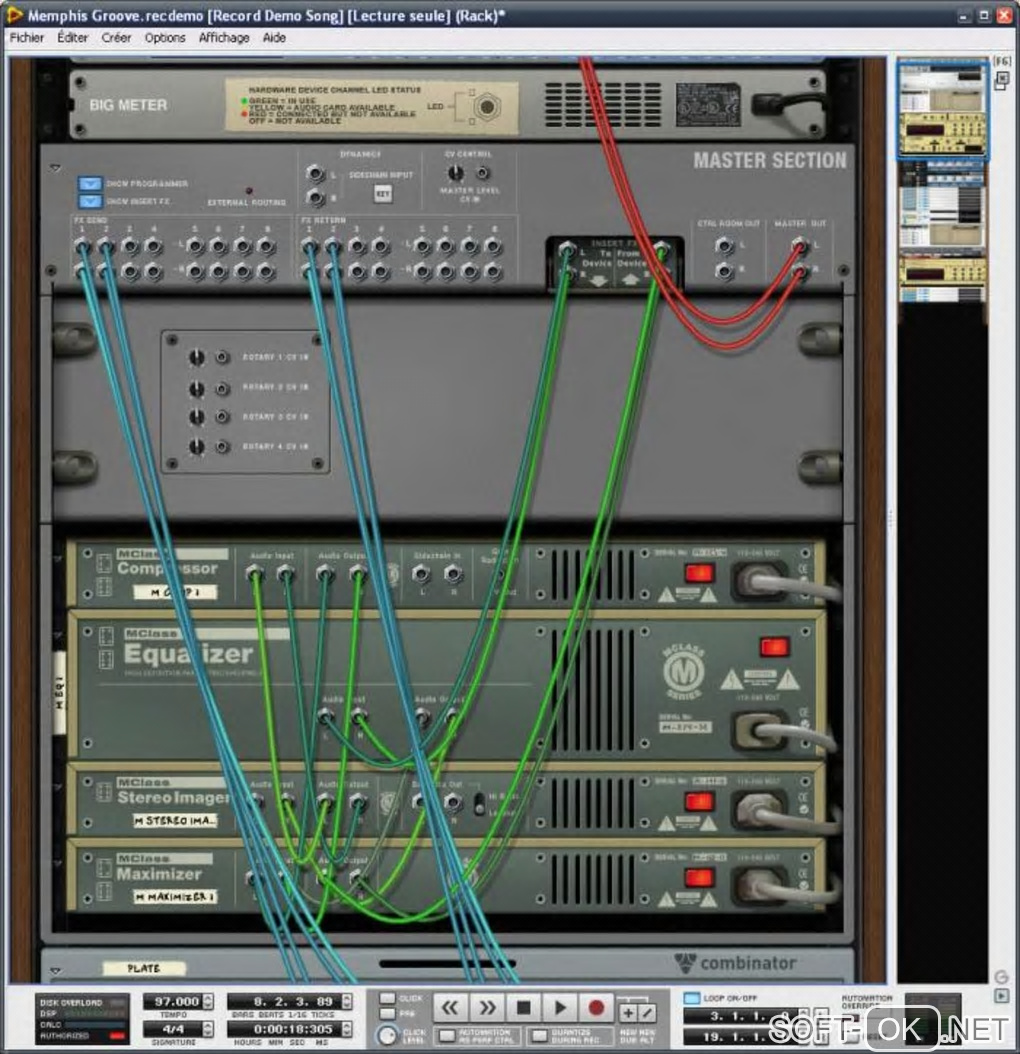The height and width of the screenshot is (1054, 1020).
Task: Click the rewind transport button
Action: pyautogui.click(x=450, y=1007)
